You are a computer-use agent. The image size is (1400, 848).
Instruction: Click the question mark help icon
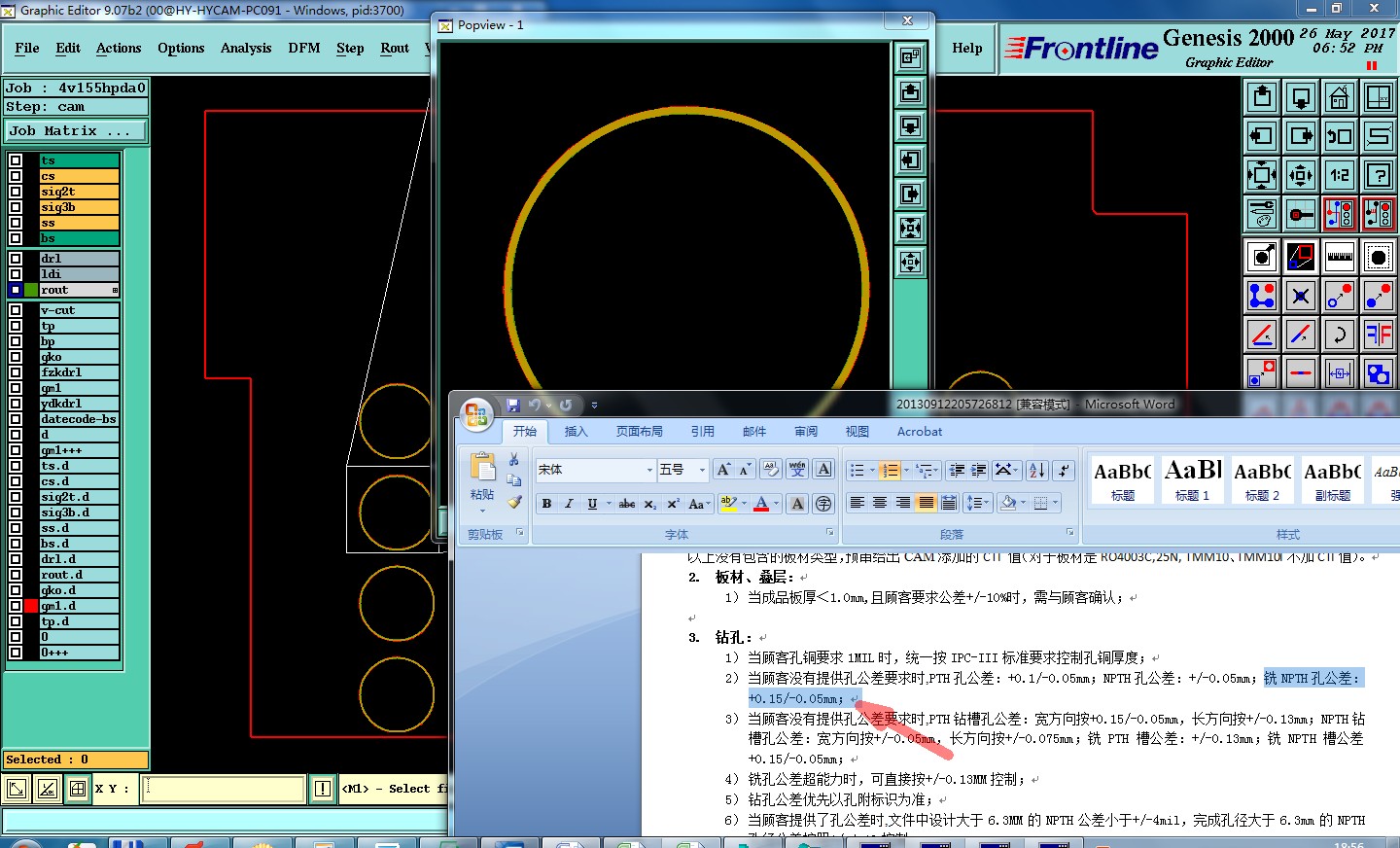pos(1379,175)
